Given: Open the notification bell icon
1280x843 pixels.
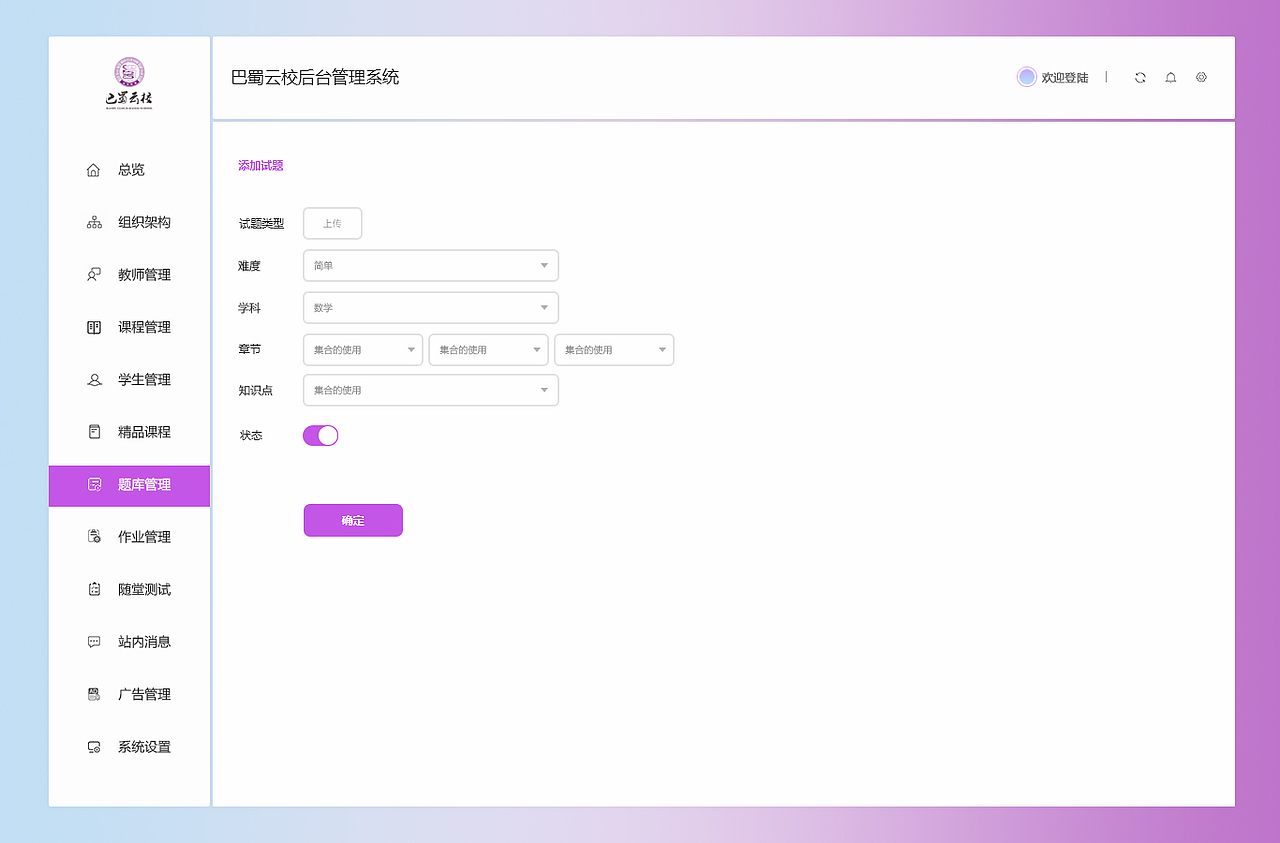Looking at the screenshot, I should click(1170, 77).
